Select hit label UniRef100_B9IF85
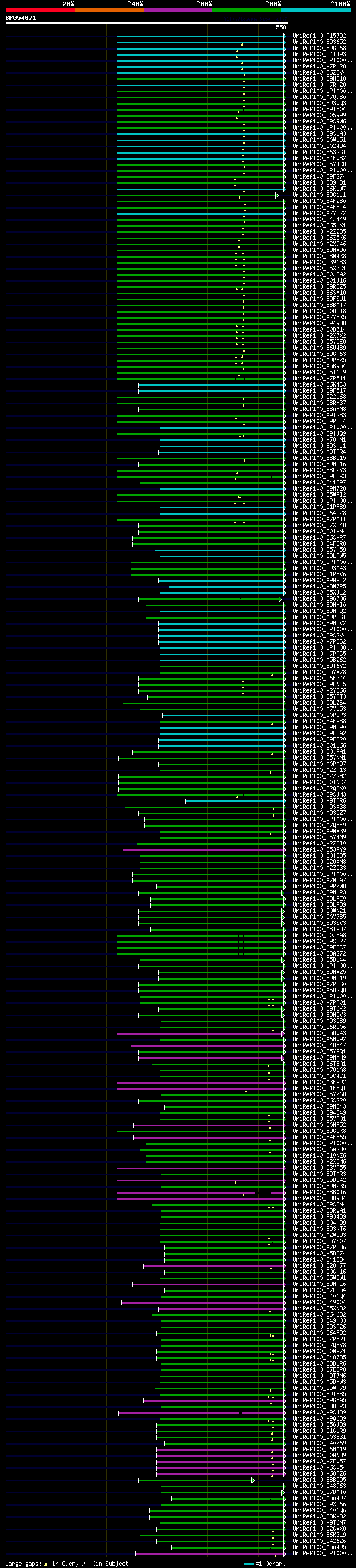The width and height of the screenshot is (356, 1568). 319,1394
